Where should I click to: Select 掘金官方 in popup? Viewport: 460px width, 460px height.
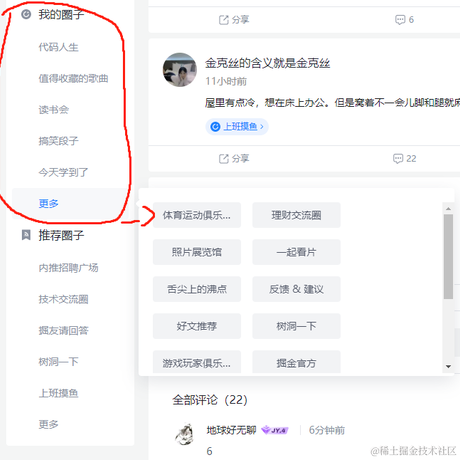[x=296, y=362]
